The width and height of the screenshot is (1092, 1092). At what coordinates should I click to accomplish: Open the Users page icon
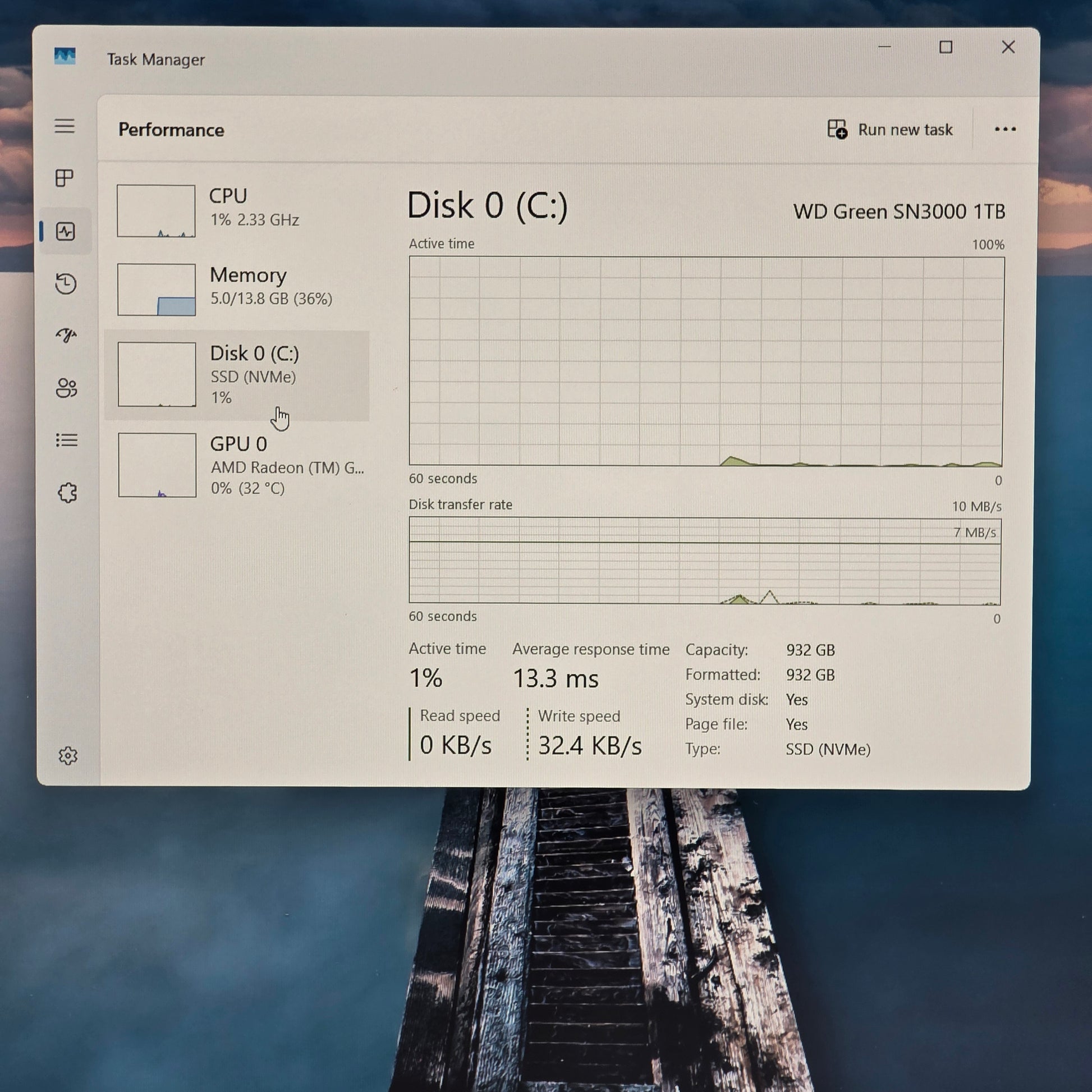[66, 388]
